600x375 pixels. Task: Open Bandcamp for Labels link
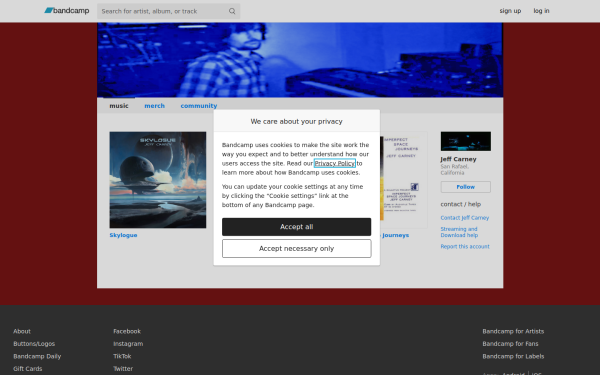click(513, 356)
